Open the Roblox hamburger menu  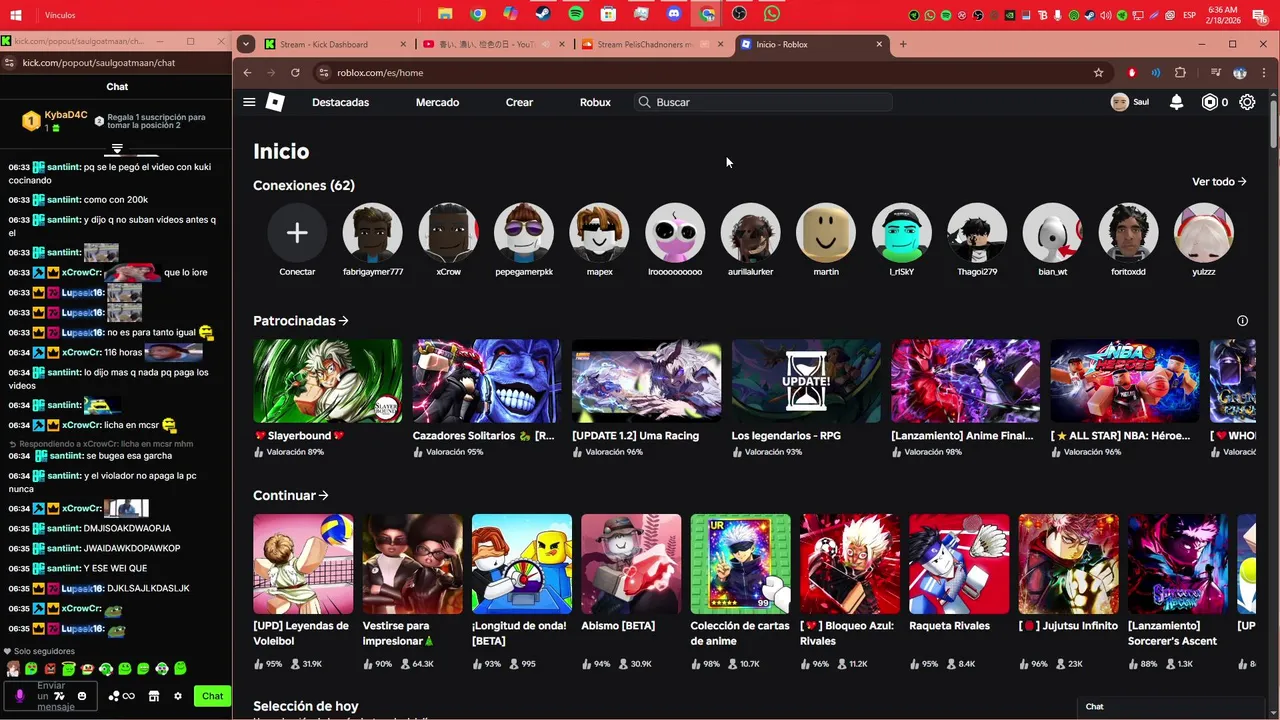[249, 102]
